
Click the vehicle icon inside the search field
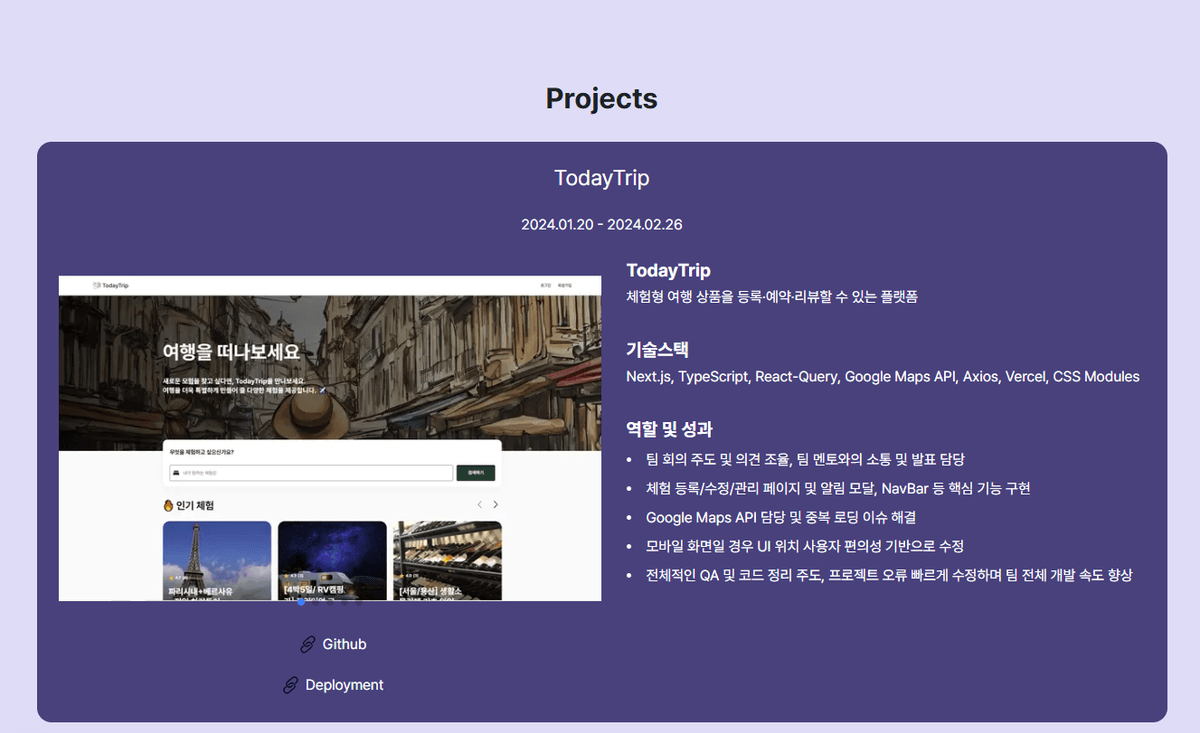pyautogui.click(x=175, y=471)
